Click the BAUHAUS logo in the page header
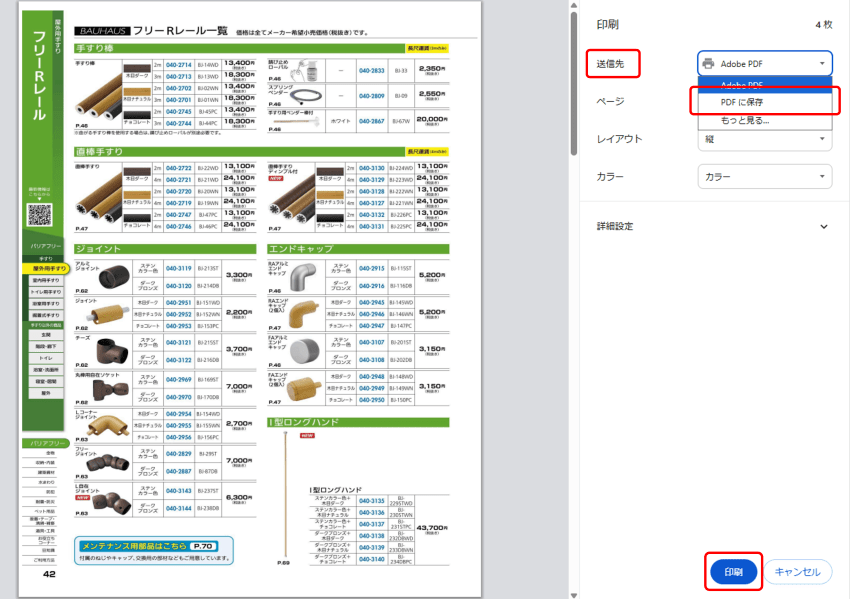 99,32
